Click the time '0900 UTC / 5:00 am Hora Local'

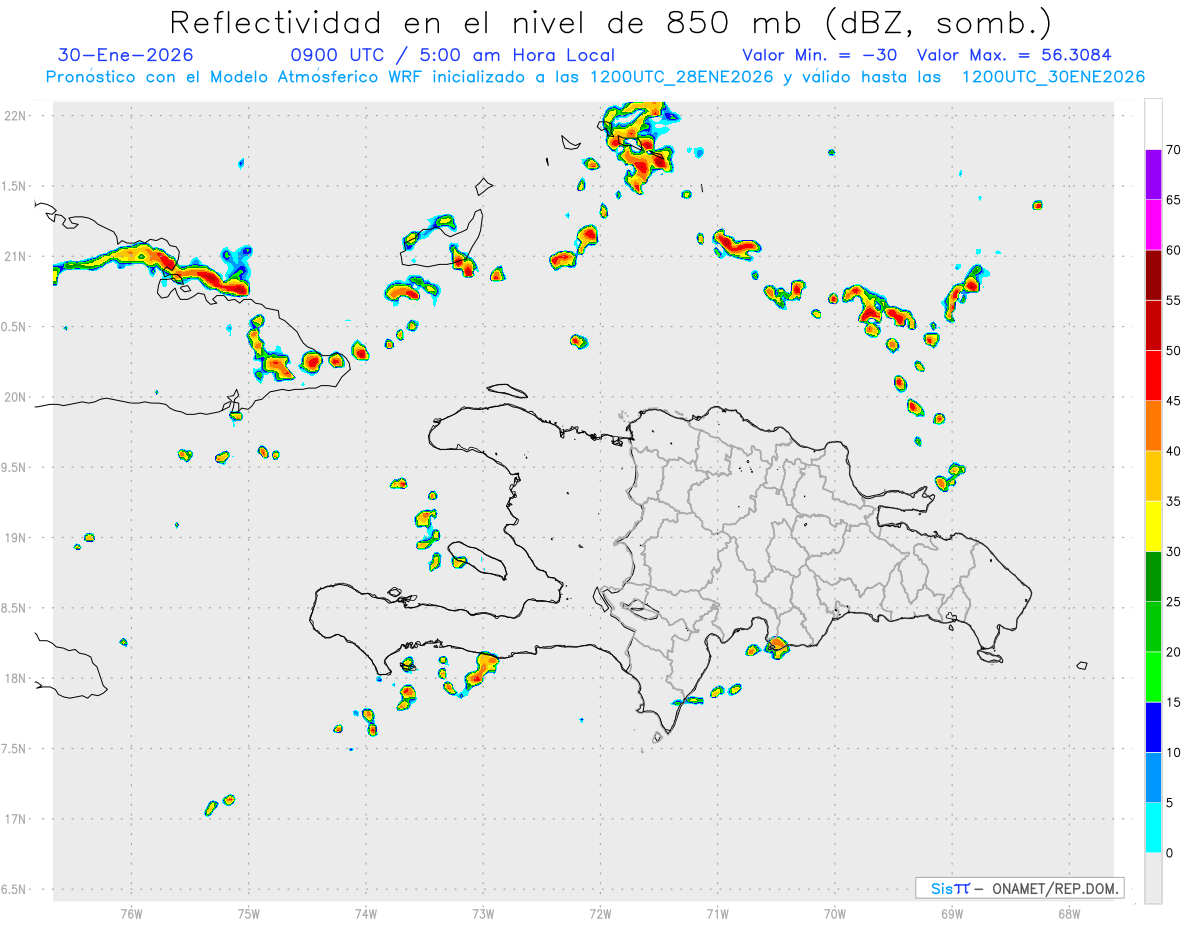pos(452,55)
